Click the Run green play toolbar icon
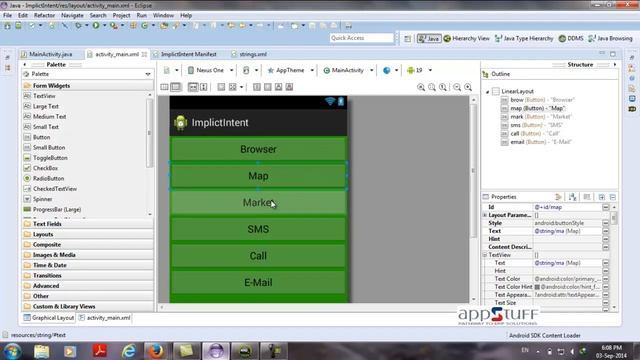The width and height of the screenshot is (640, 360). [x=96, y=26]
